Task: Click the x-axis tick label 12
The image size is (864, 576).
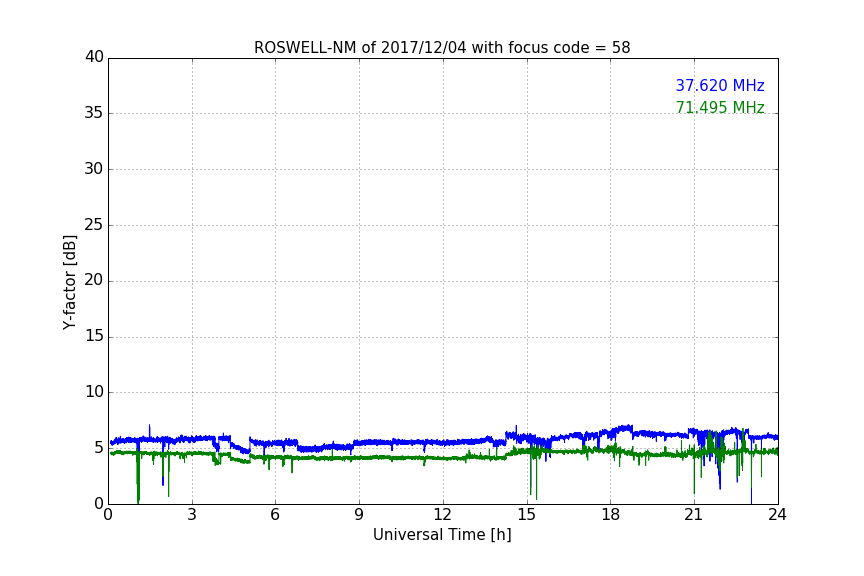Action: pos(442,515)
